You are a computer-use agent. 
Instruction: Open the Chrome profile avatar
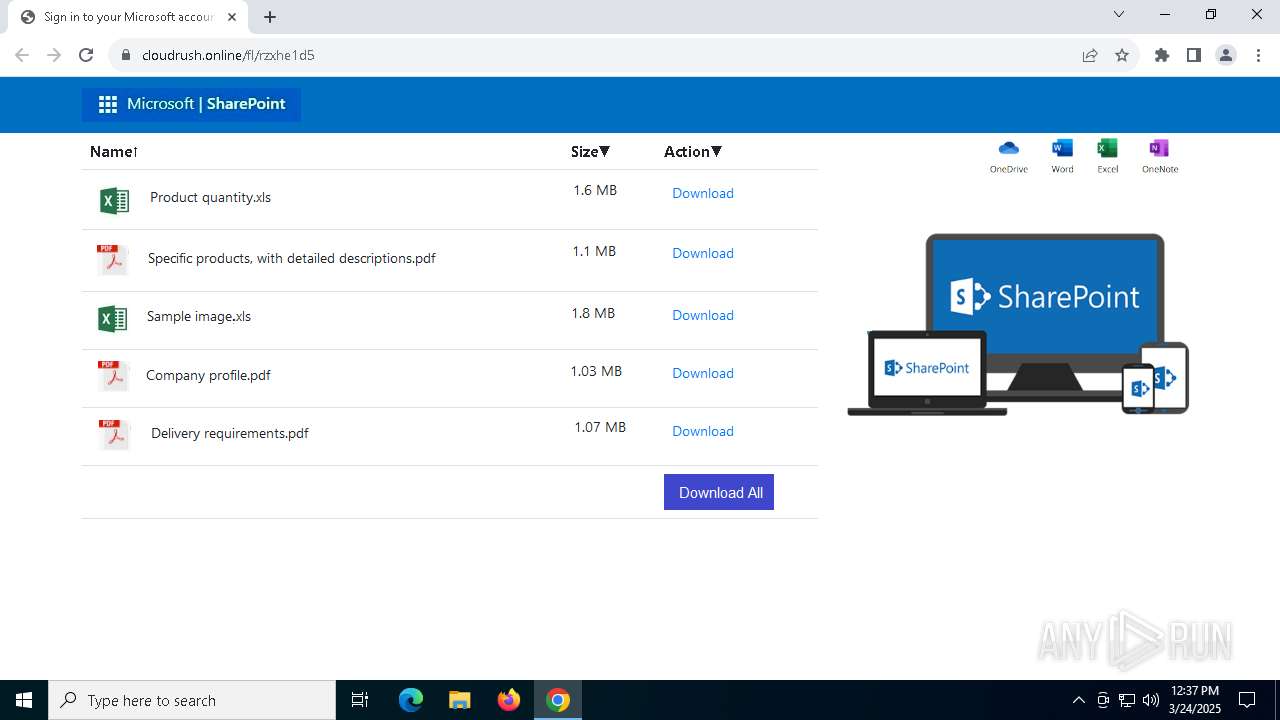(x=1226, y=55)
